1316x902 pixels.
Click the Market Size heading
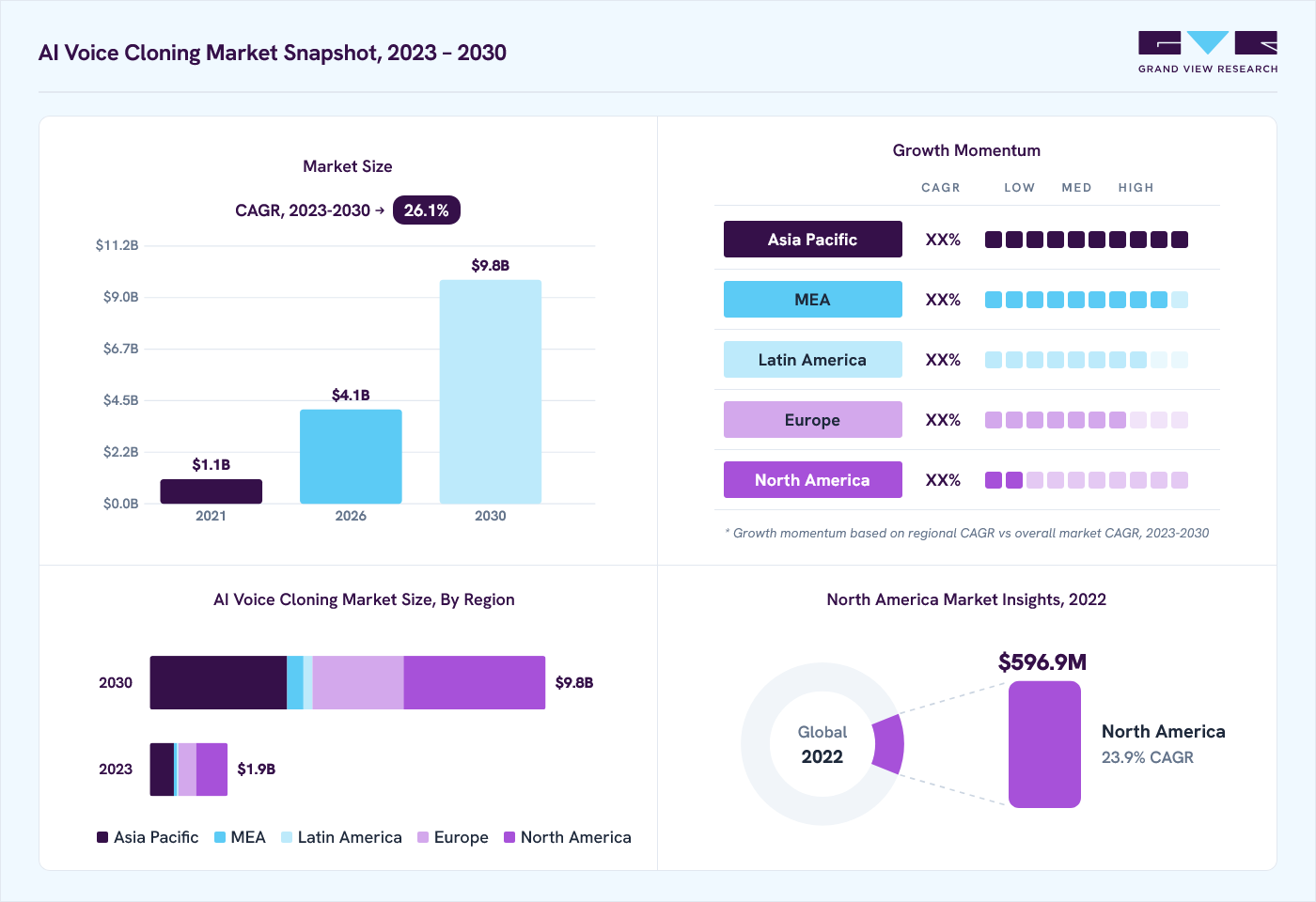tap(348, 166)
